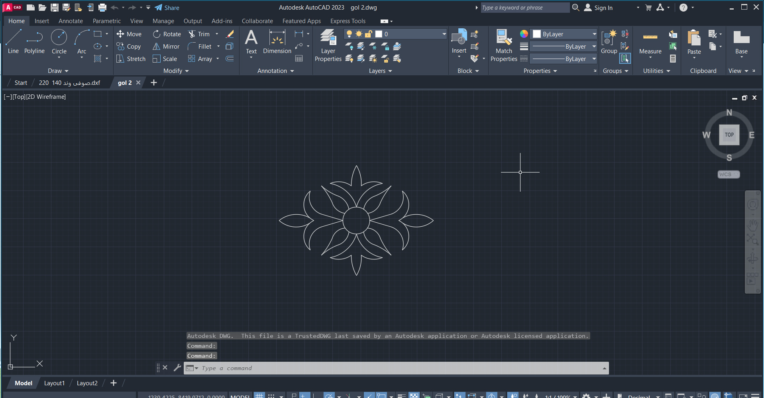Close the gol 2 drawing tab
This screenshot has width=764, height=398.
138,82
